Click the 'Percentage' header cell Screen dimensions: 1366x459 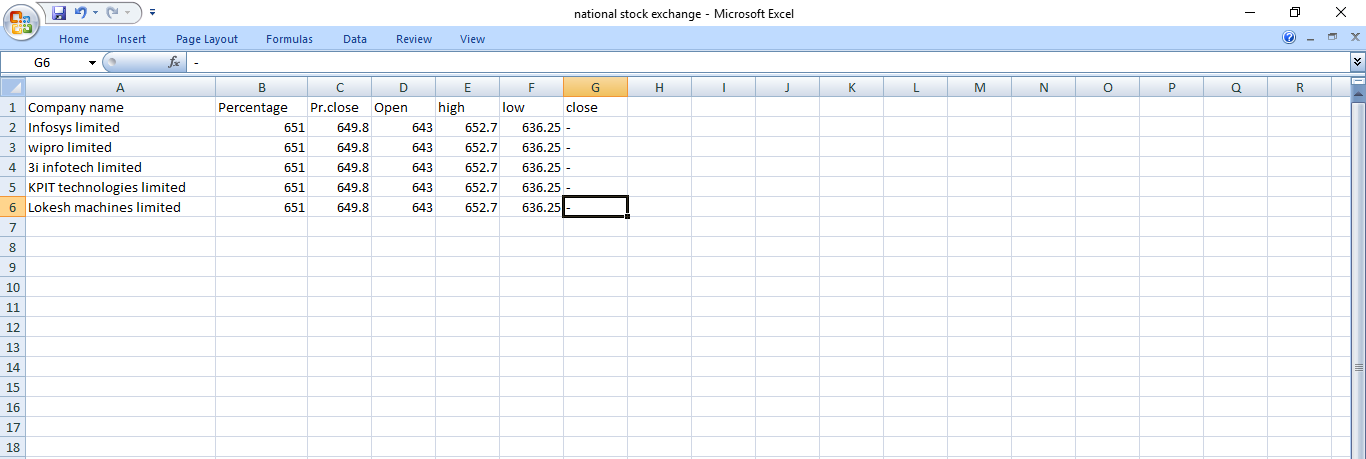262,107
